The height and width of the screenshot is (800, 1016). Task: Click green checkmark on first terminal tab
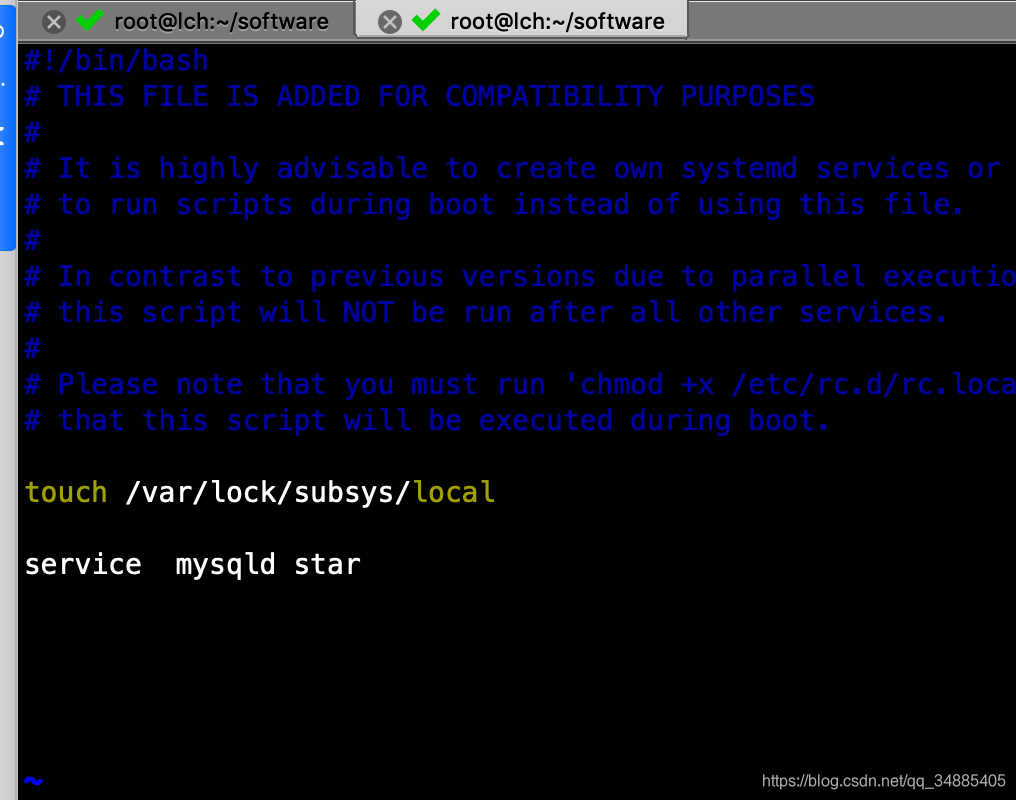click(90, 20)
